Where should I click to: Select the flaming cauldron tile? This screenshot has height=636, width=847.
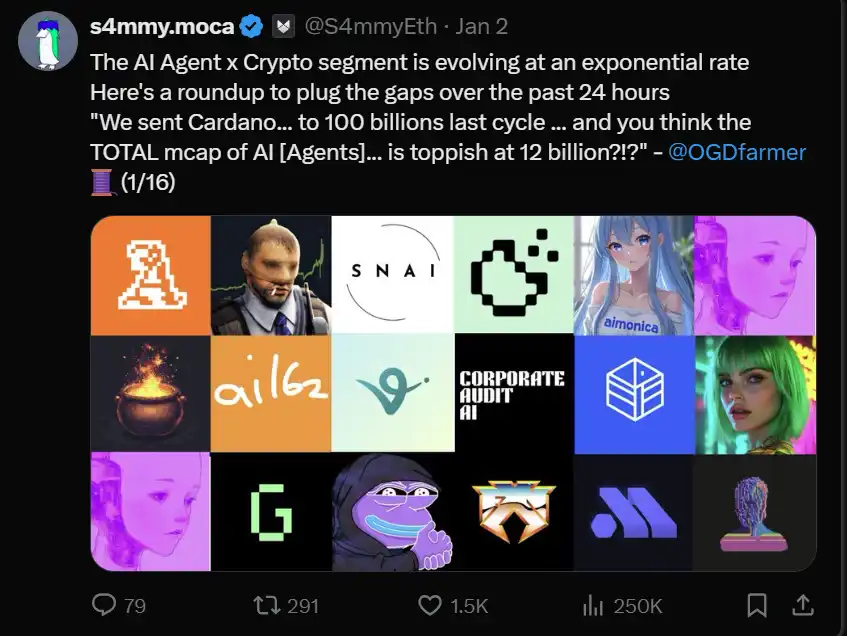coord(150,393)
